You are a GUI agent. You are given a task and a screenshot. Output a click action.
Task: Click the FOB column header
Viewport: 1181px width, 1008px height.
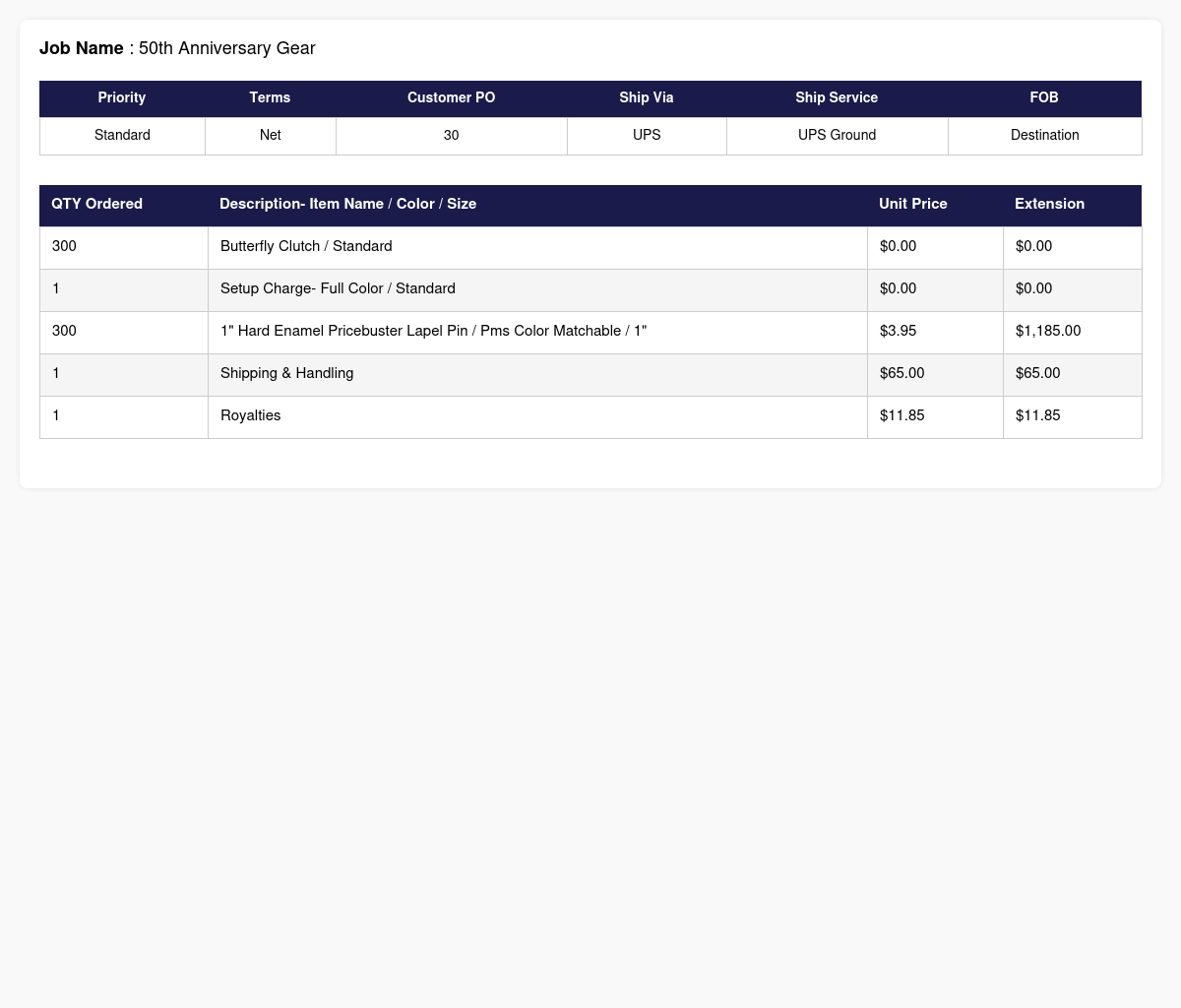point(1044,98)
